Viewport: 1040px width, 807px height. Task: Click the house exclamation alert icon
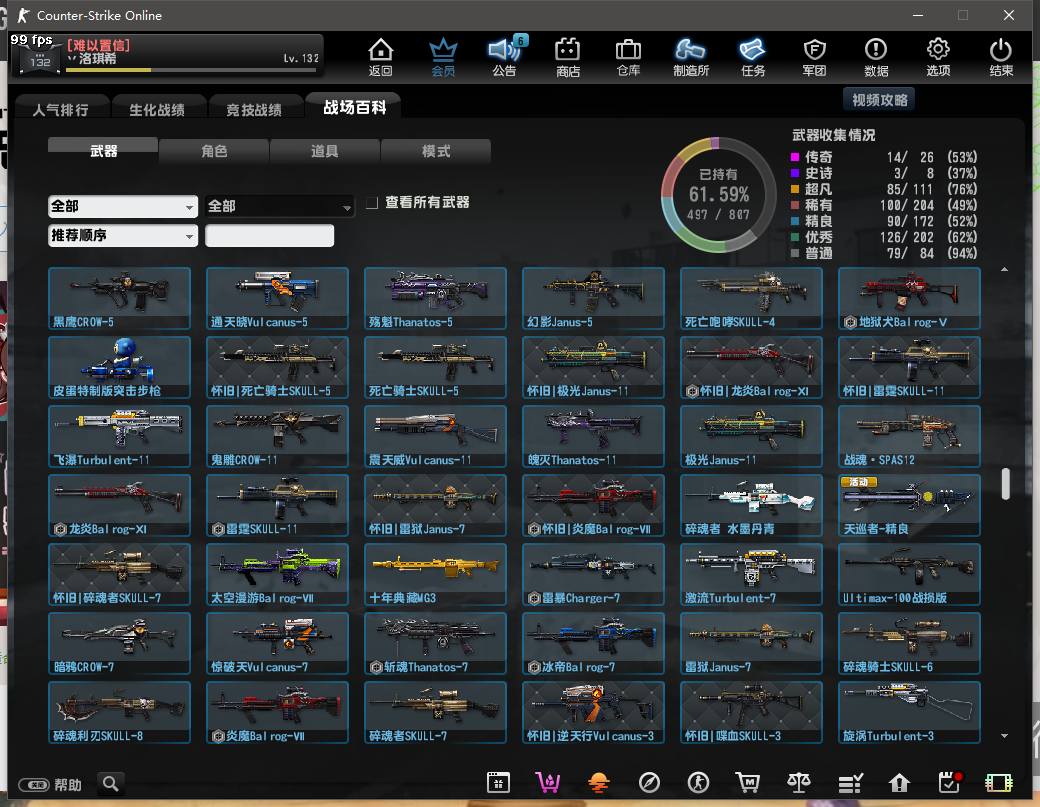pos(899,783)
